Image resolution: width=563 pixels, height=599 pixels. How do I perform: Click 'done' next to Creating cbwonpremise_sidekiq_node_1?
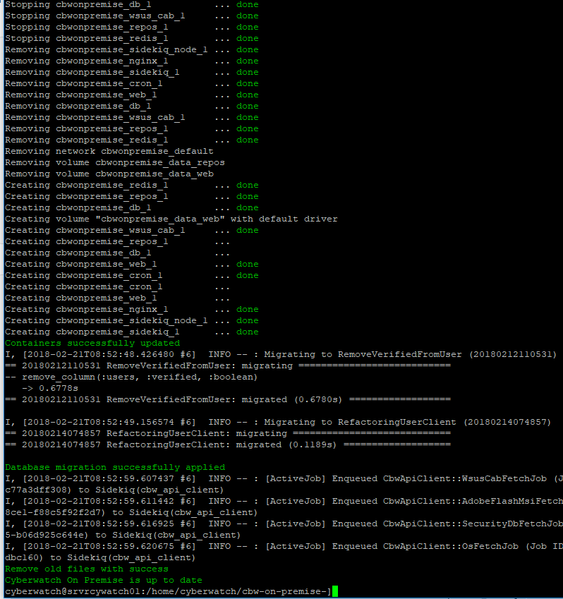point(247,321)
